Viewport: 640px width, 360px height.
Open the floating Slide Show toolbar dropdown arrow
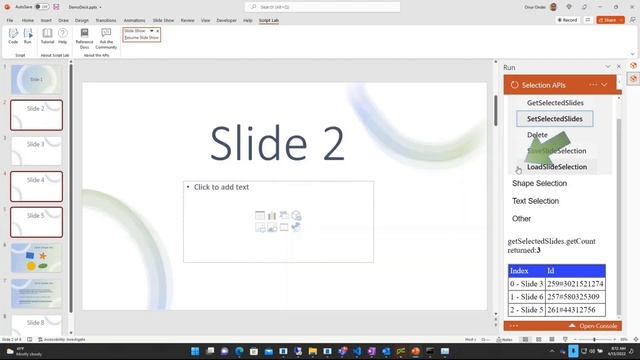(x=152, y=31)
